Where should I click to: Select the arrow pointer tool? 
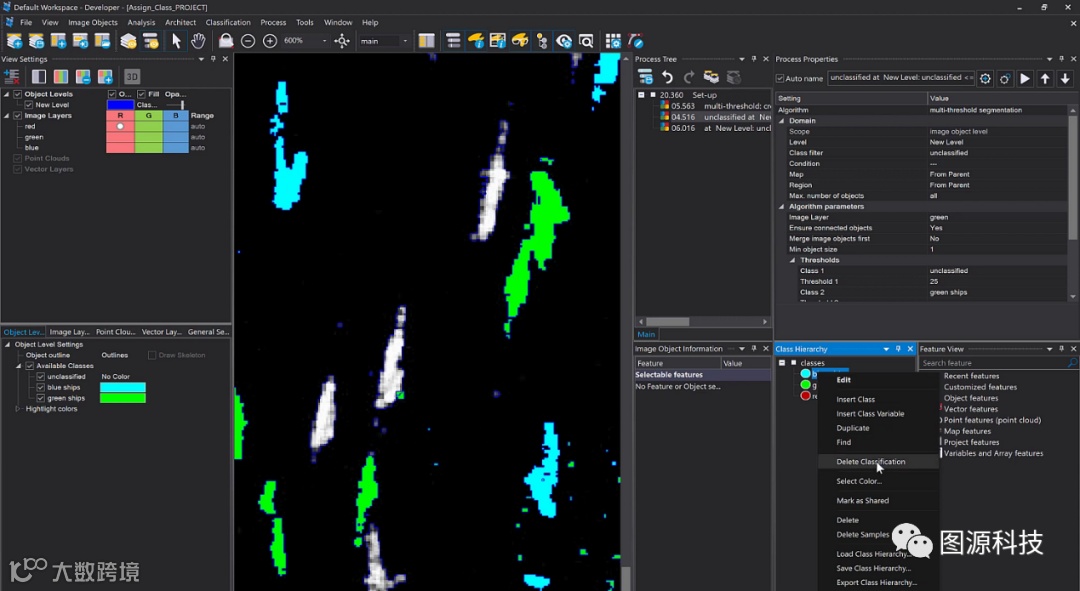(177, 41)
